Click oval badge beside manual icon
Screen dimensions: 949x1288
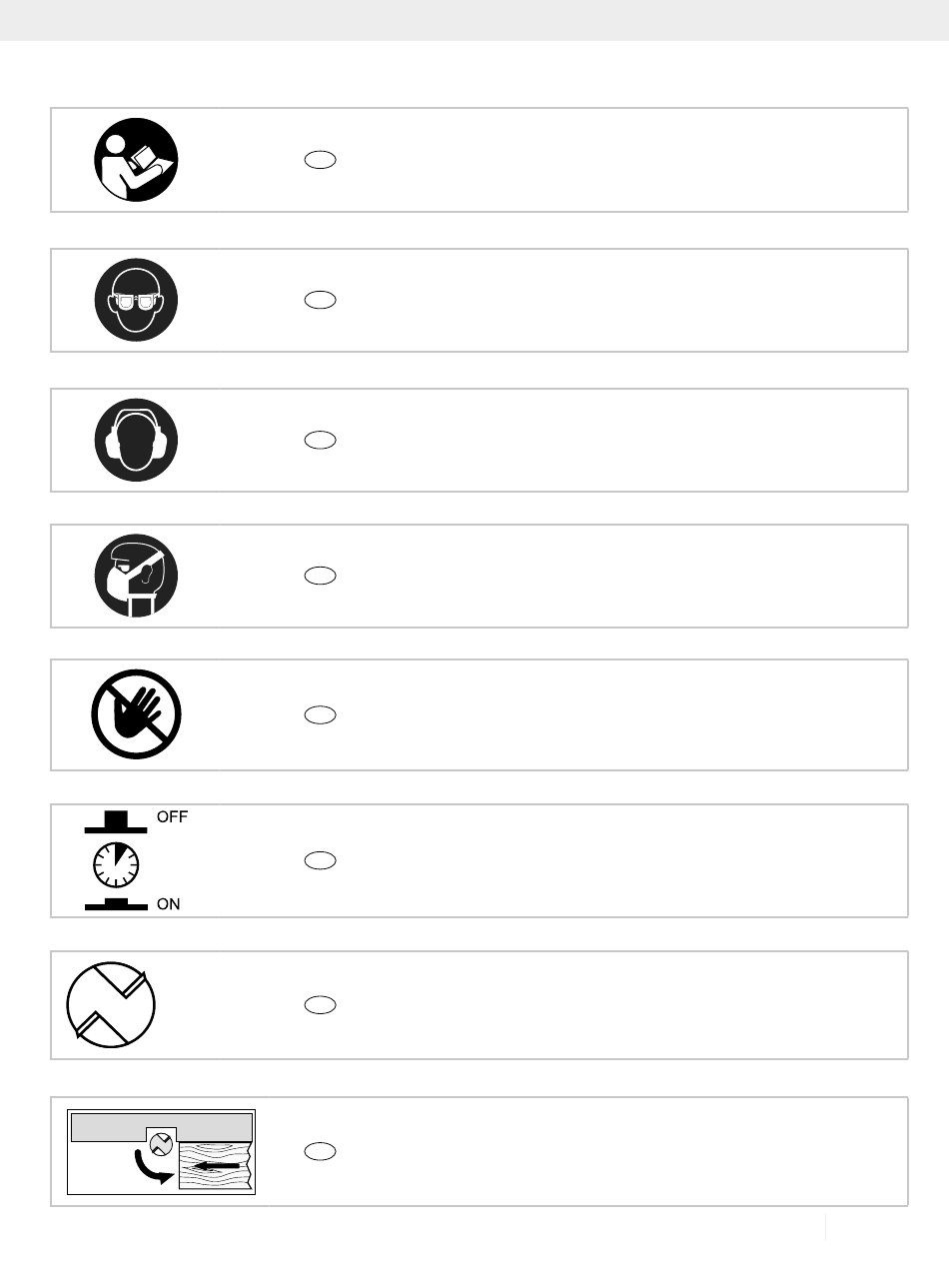point(320,160)
